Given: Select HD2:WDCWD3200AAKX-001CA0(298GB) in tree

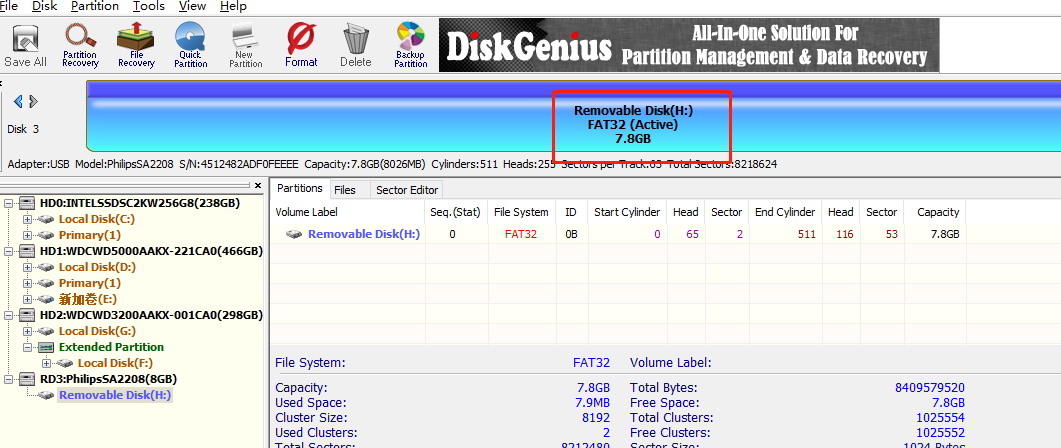Looking at the screenshot, I should 152,315.
